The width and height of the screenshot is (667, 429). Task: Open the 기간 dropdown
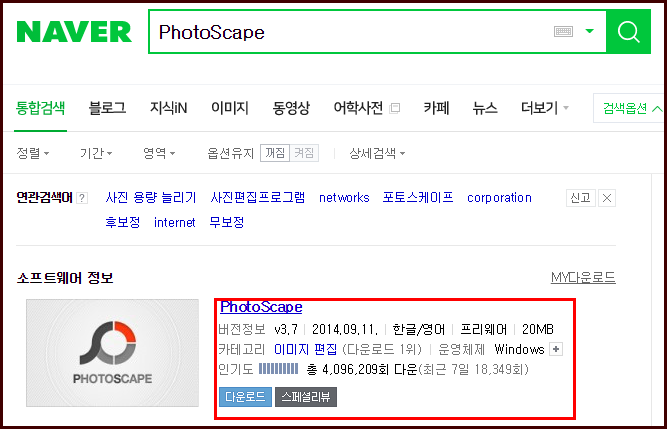(x=96, y=153)
